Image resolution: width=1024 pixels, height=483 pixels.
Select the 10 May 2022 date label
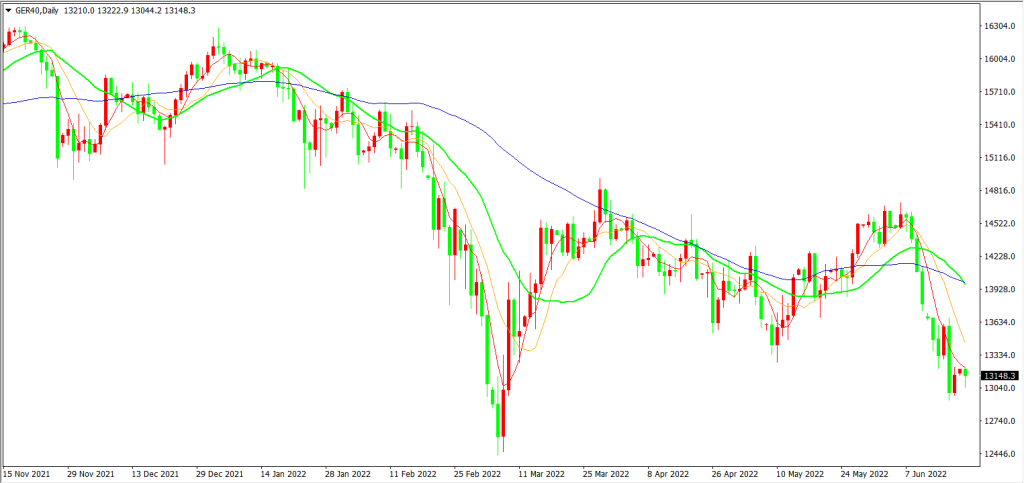(x=799, y=474)
